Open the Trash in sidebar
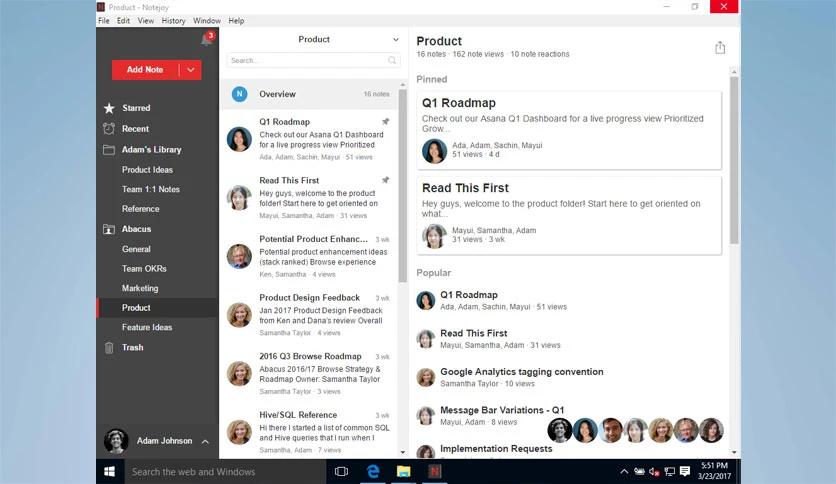This screenshot has height=484, width=836. [x=132, y=348]
